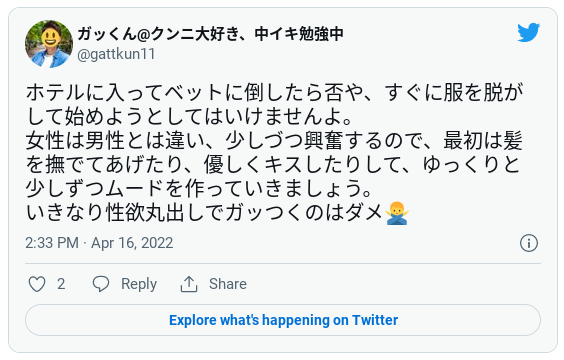The width and height of the screenshot is (564, 360).
Task: Click the crossed-arms person emoji in the tweet
Action: point(397,213)
